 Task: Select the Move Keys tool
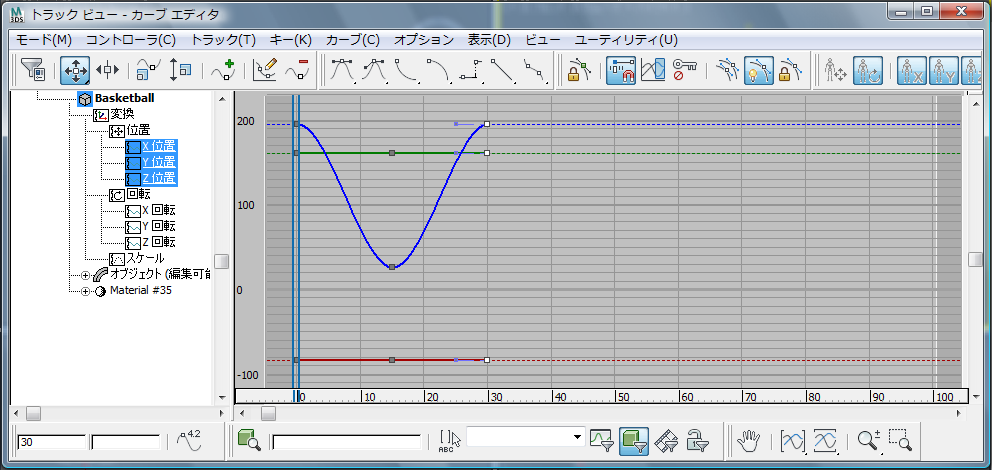pyautogui.click(x=75, y=70)
